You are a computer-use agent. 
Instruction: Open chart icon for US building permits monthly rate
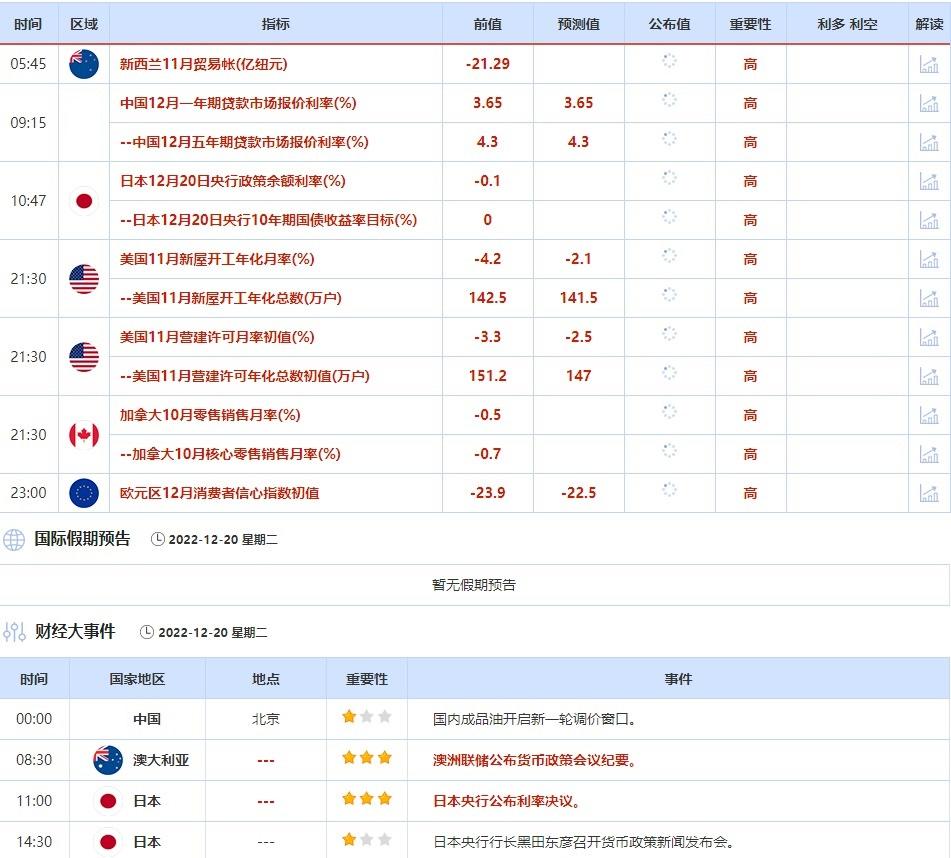point(929,337)
